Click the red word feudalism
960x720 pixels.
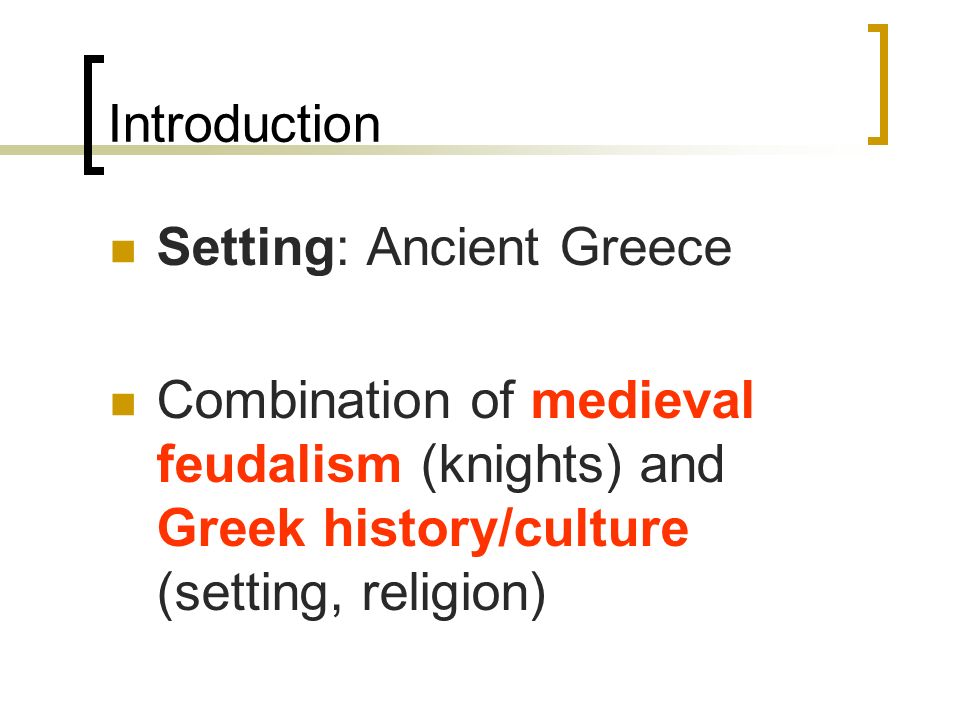pos(279,464)
